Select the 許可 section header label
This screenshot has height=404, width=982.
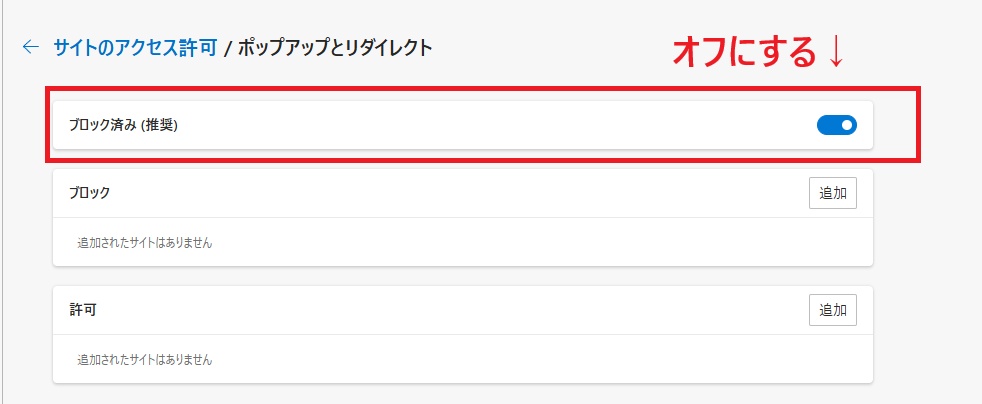tap(82, 310)
